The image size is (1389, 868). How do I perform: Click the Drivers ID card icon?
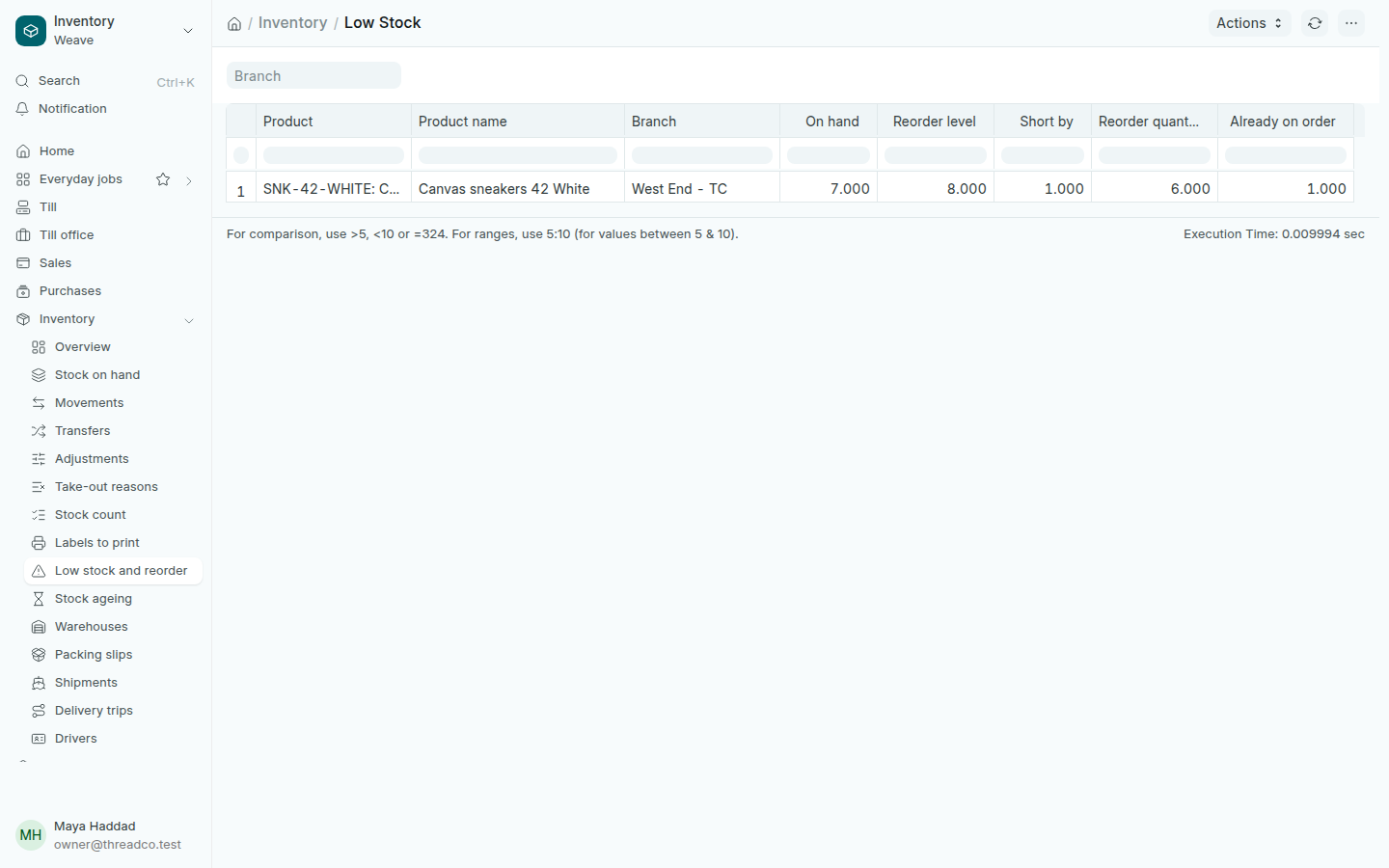pos(39,739)
